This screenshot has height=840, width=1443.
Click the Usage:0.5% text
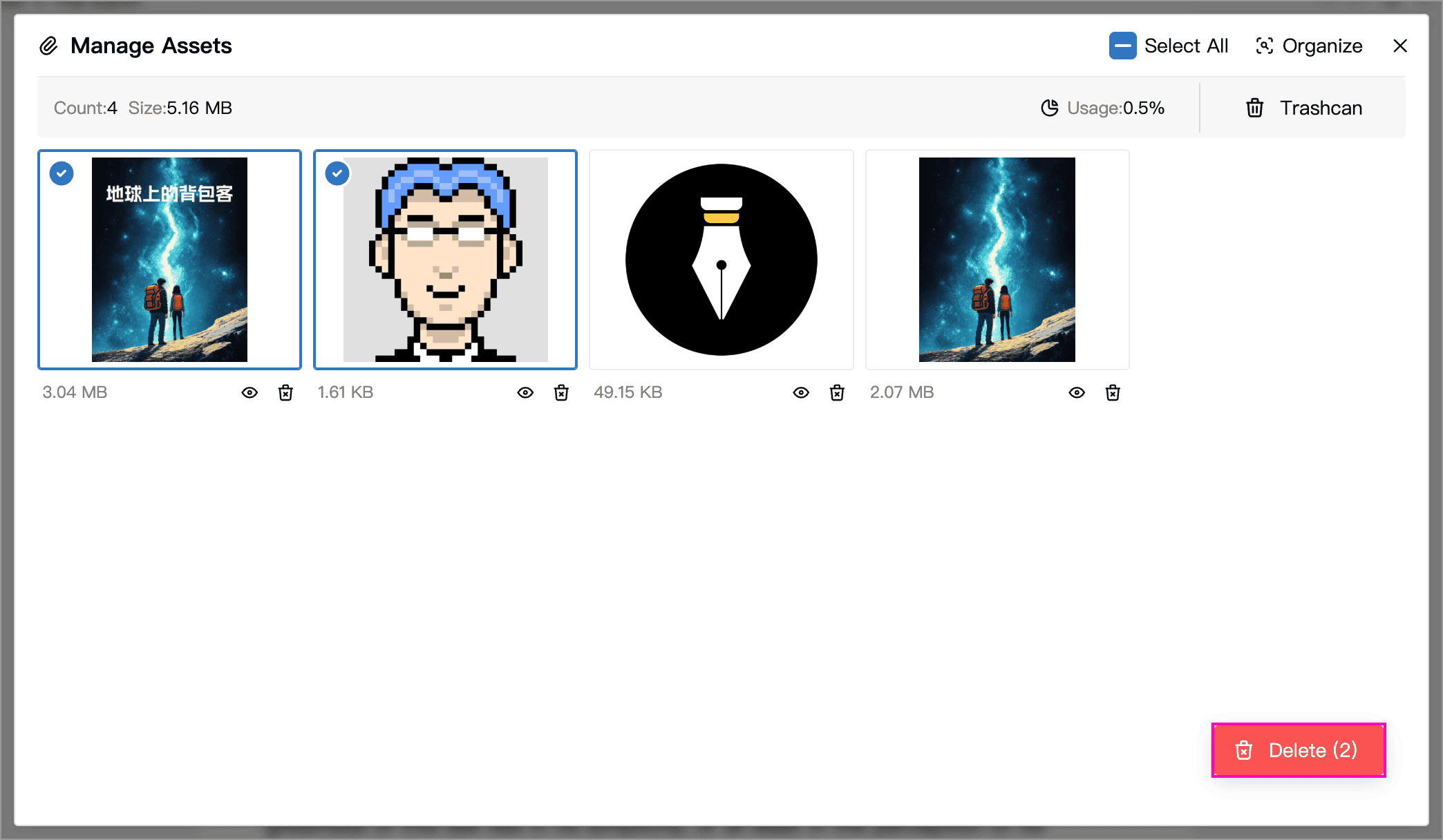click(x=1115, y=108)
